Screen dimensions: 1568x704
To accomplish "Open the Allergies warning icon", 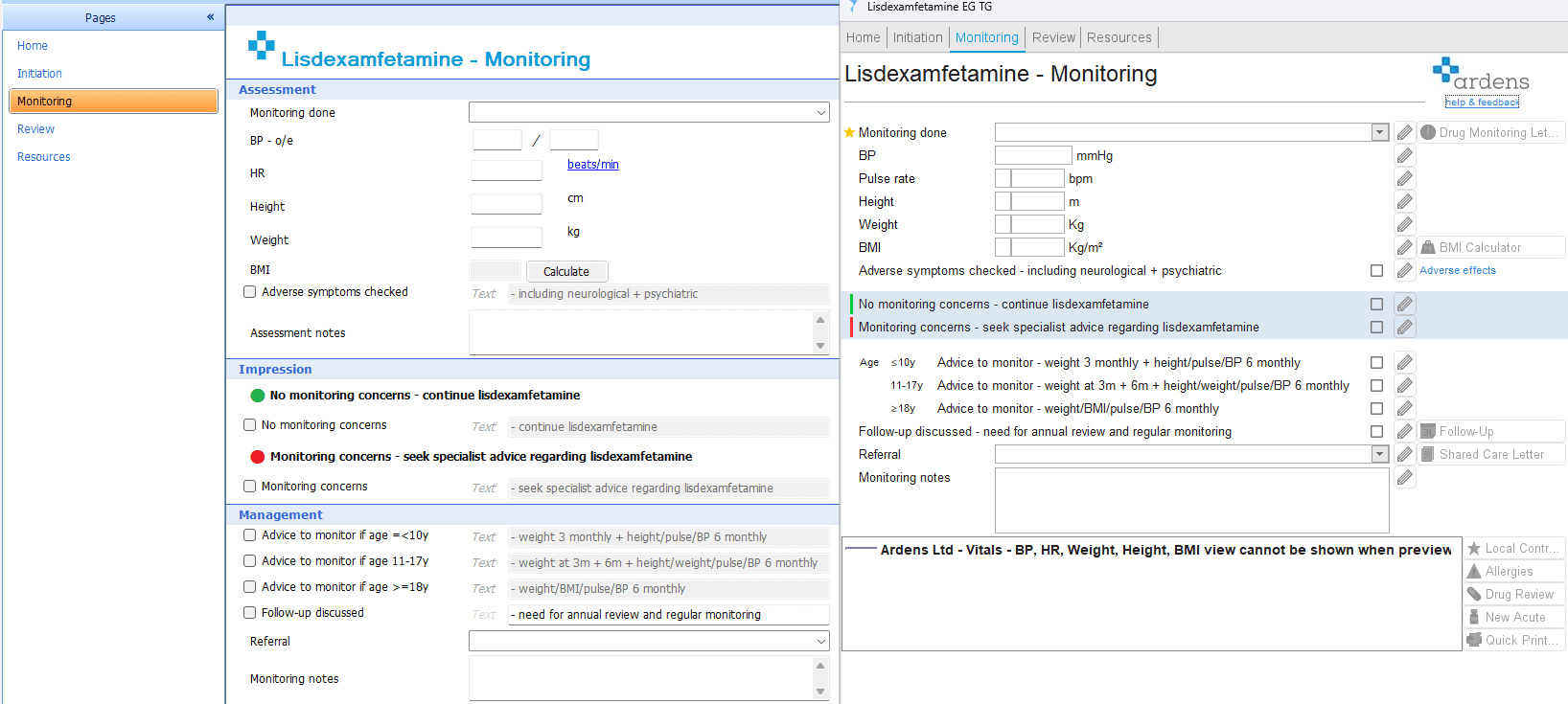I will click(x=1474, y=571).
